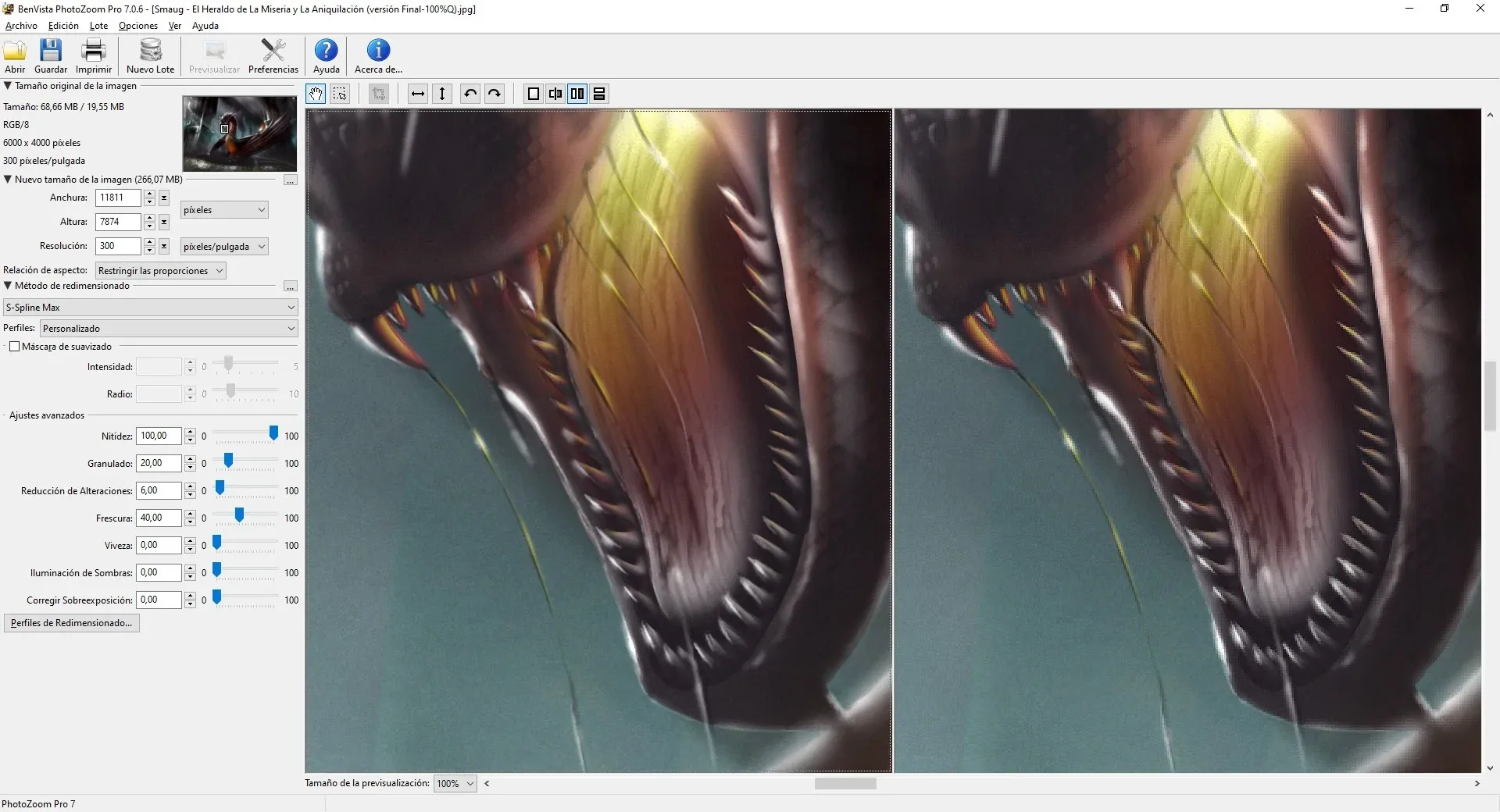Viewport: 1500px width, 812px height.
Task: Switch to stacked horizontal dual preview
Action: tap(599, 94)
